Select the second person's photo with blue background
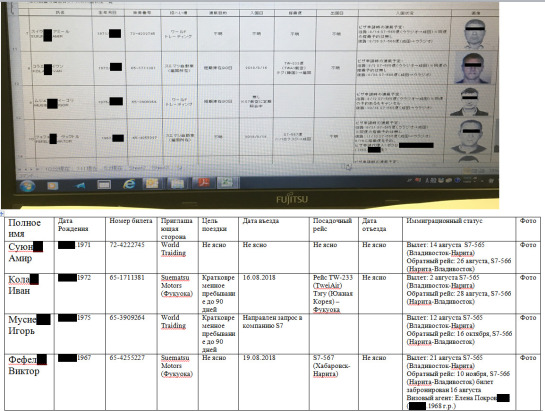 [472, 68]
